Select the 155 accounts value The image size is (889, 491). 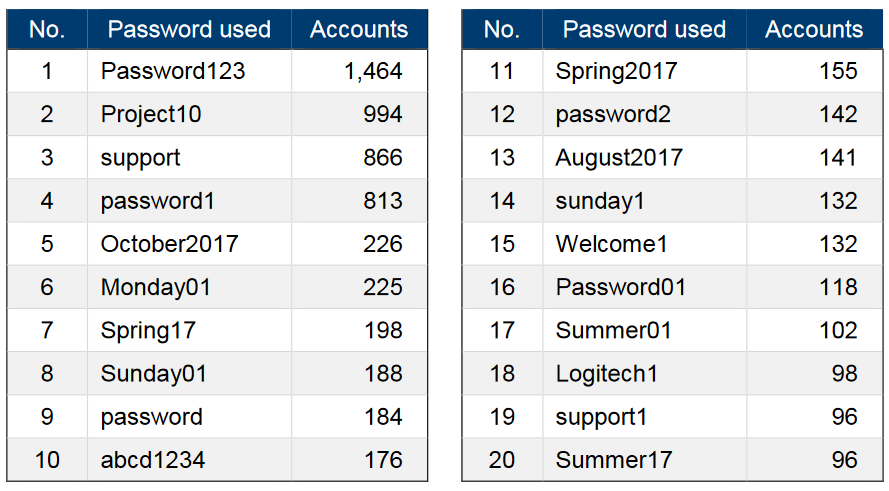pos(838,71)
